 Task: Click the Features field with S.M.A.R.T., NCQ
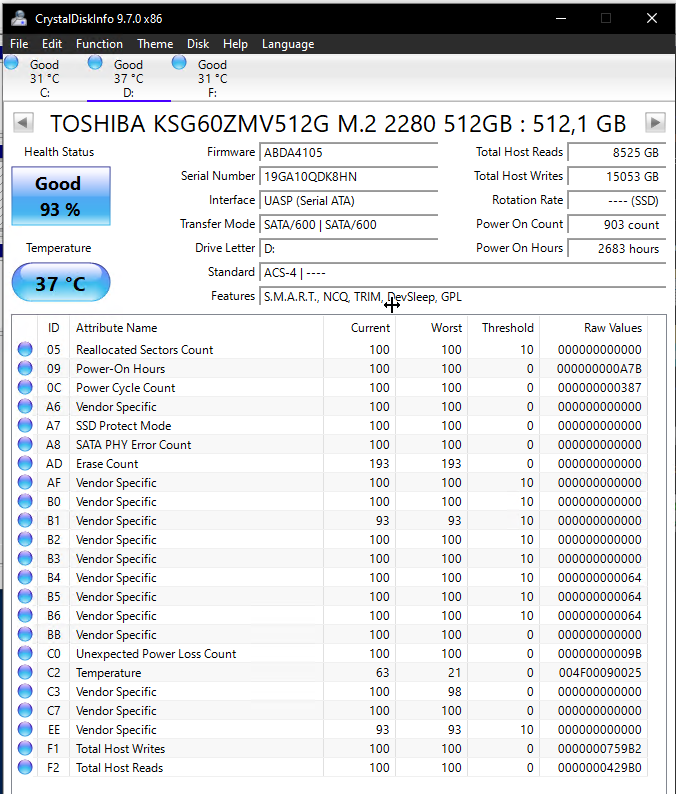(462, 297)
